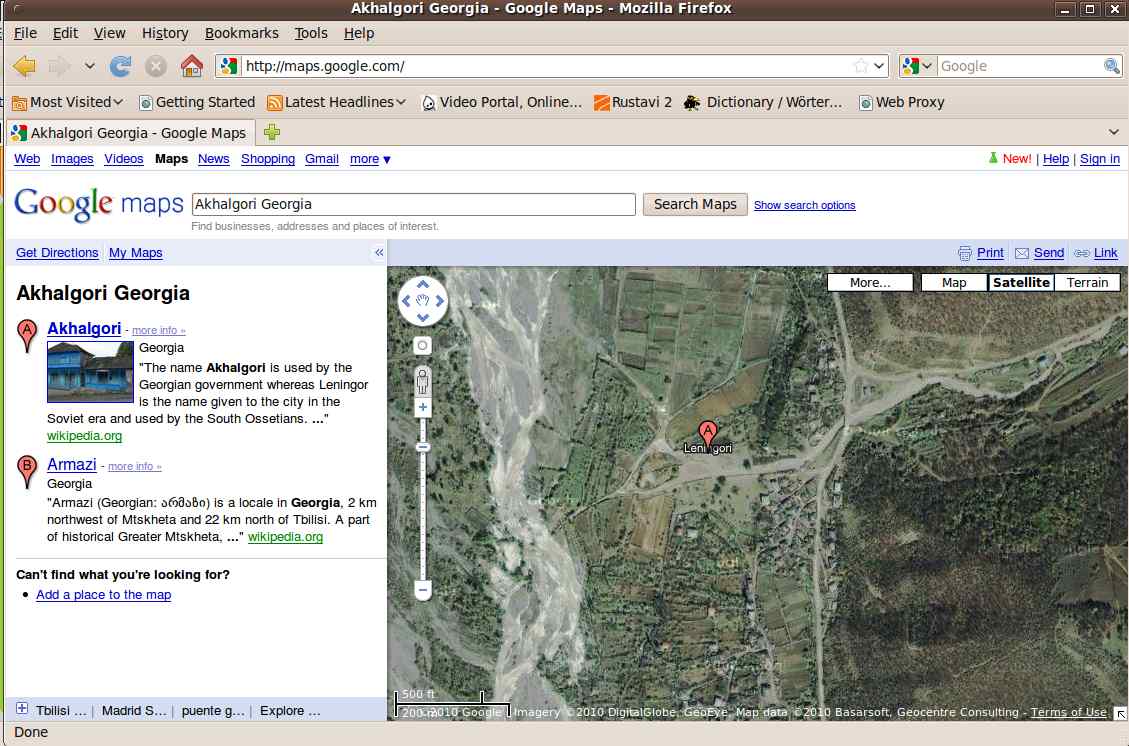This screenshot has width=1129, height=746.
Task: Open the Tools menu
Action: [311, 33]
